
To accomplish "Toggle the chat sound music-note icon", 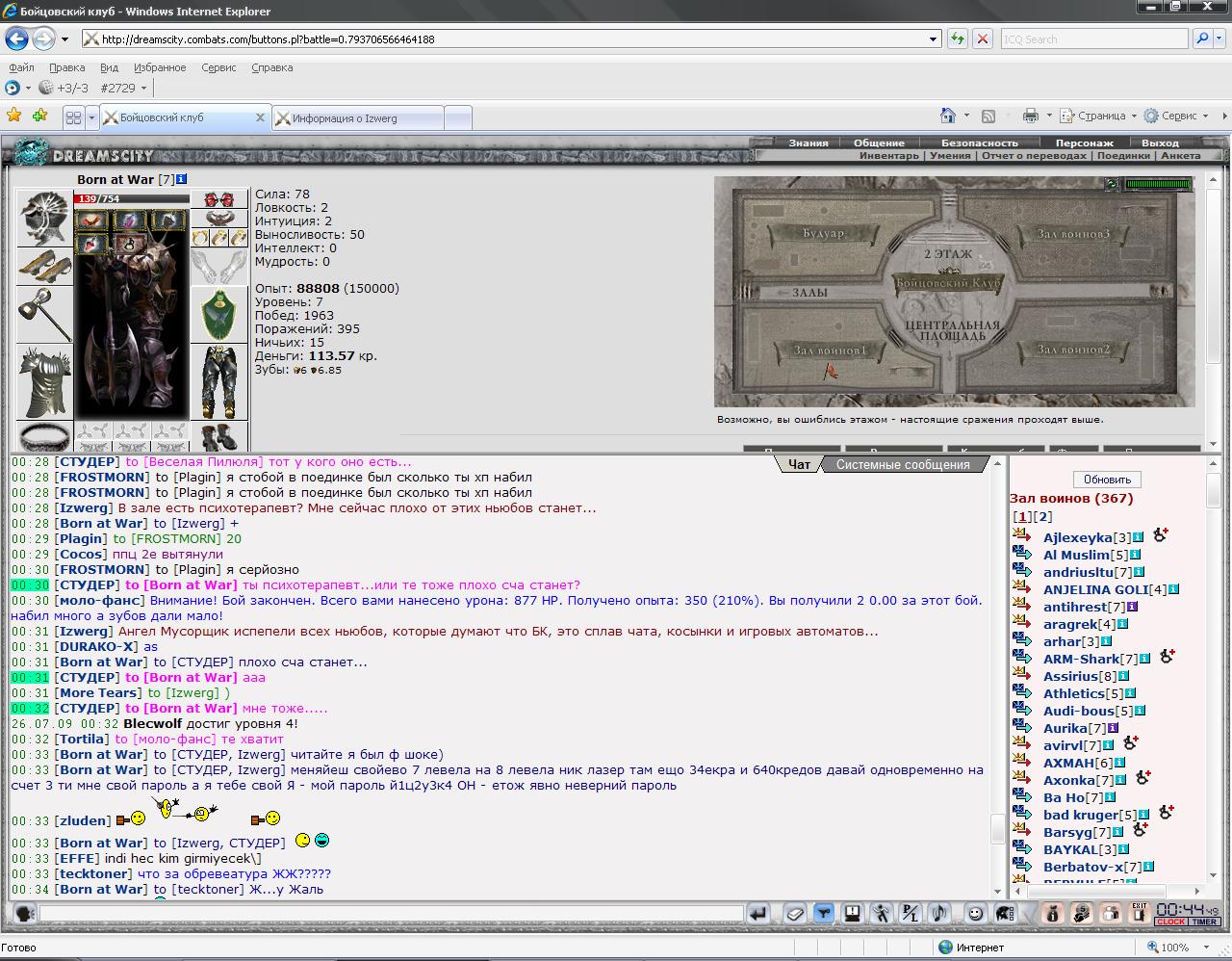I will tap(939, 913).
